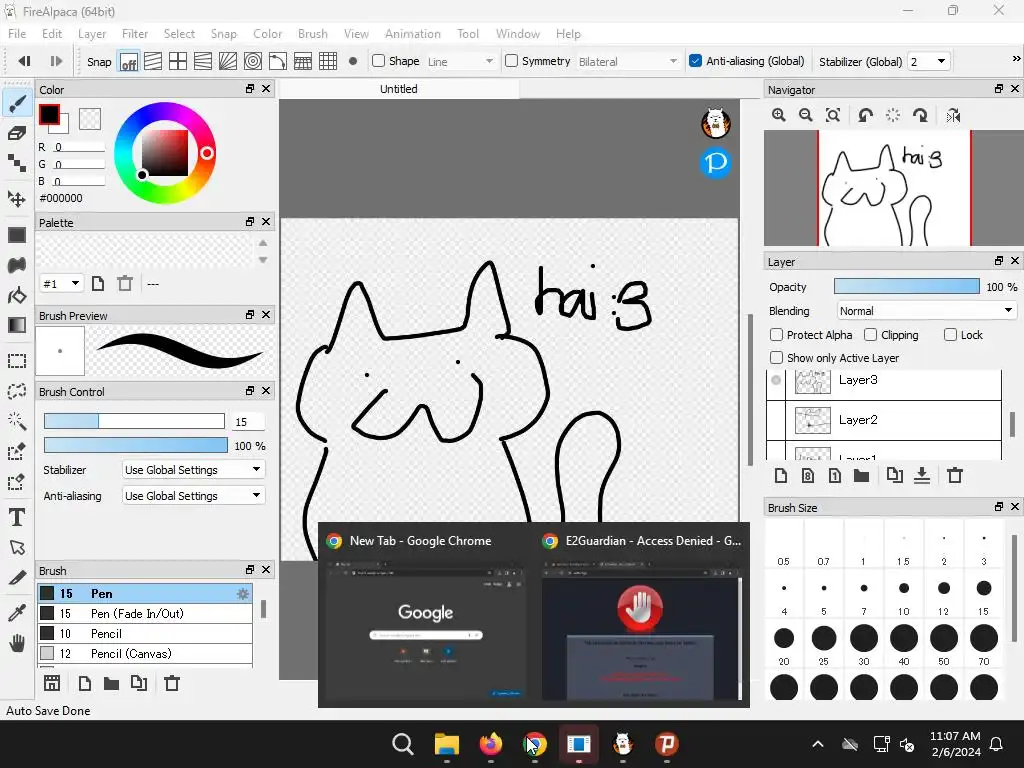Rotate canvas left in Navigator

[x=865, y=116]
